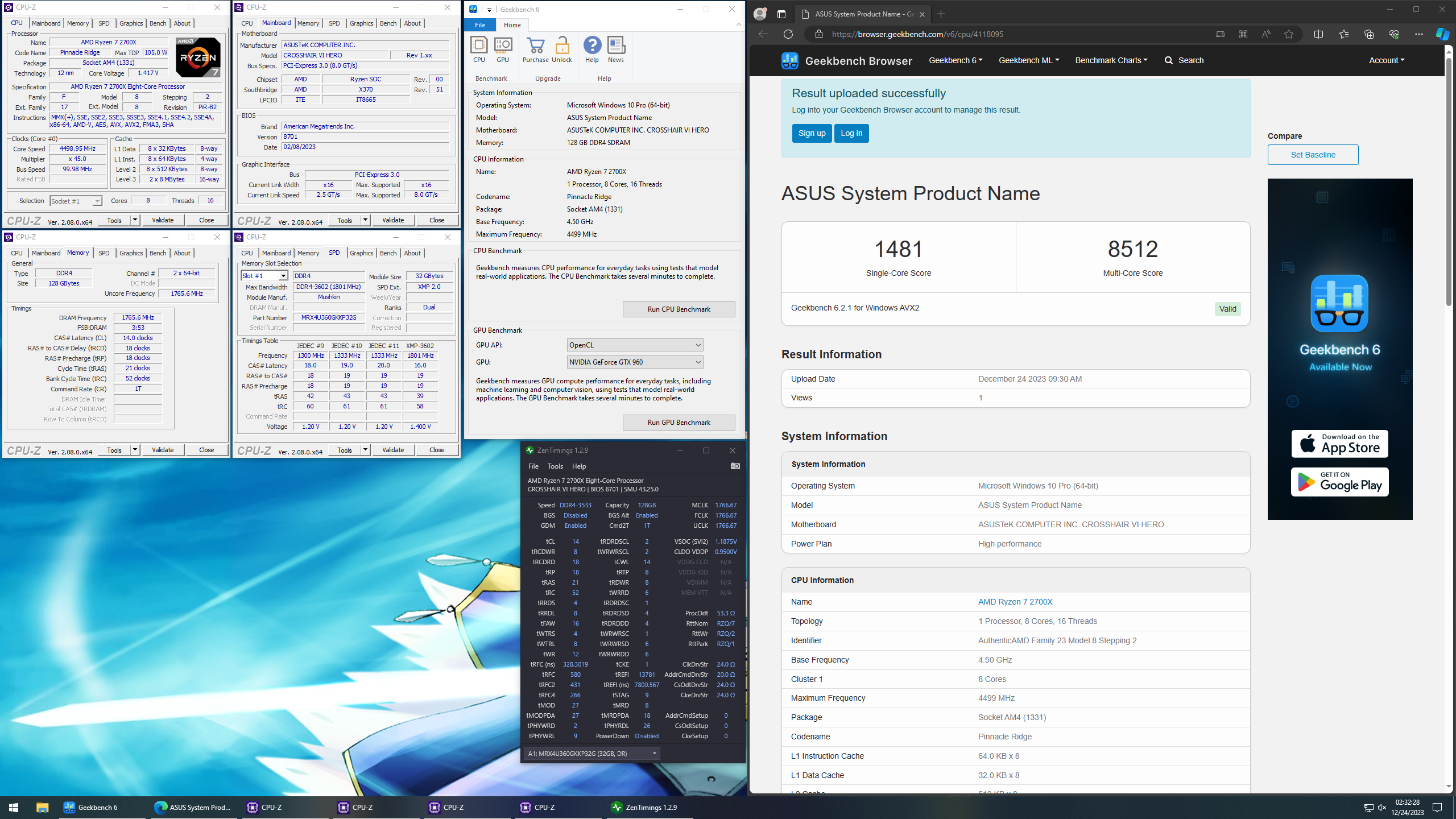
Task: Open the CPU benchmark icon in the Geekbench ribbon
Action: pos(479,49)
